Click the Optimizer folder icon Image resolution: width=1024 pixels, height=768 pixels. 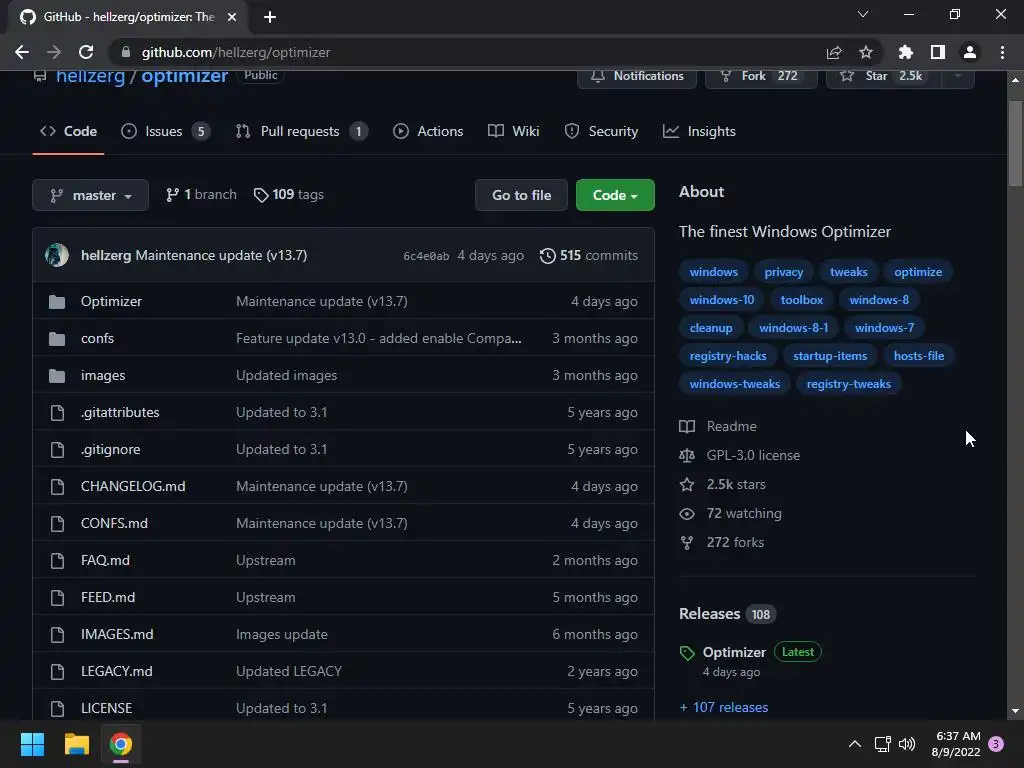[57, 302]
